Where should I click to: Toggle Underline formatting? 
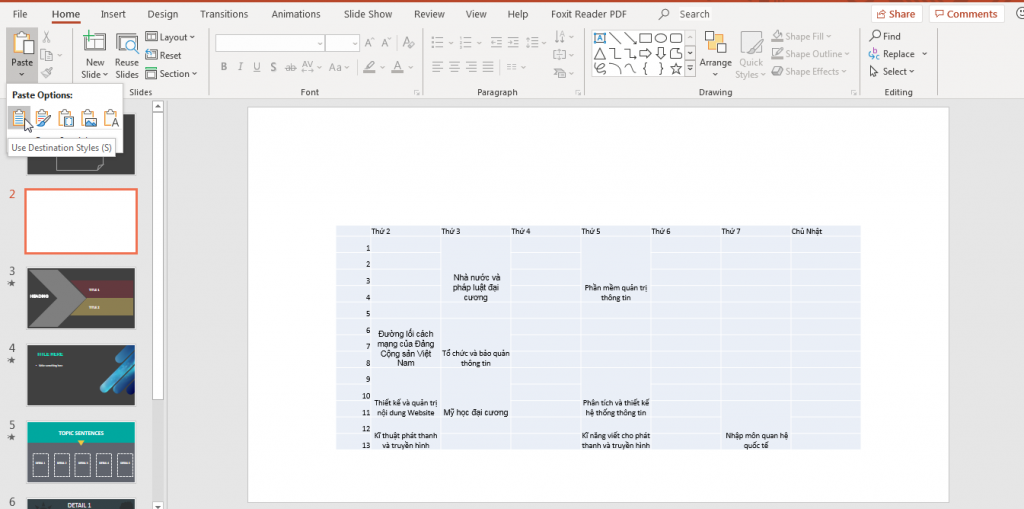coord(257,67)
